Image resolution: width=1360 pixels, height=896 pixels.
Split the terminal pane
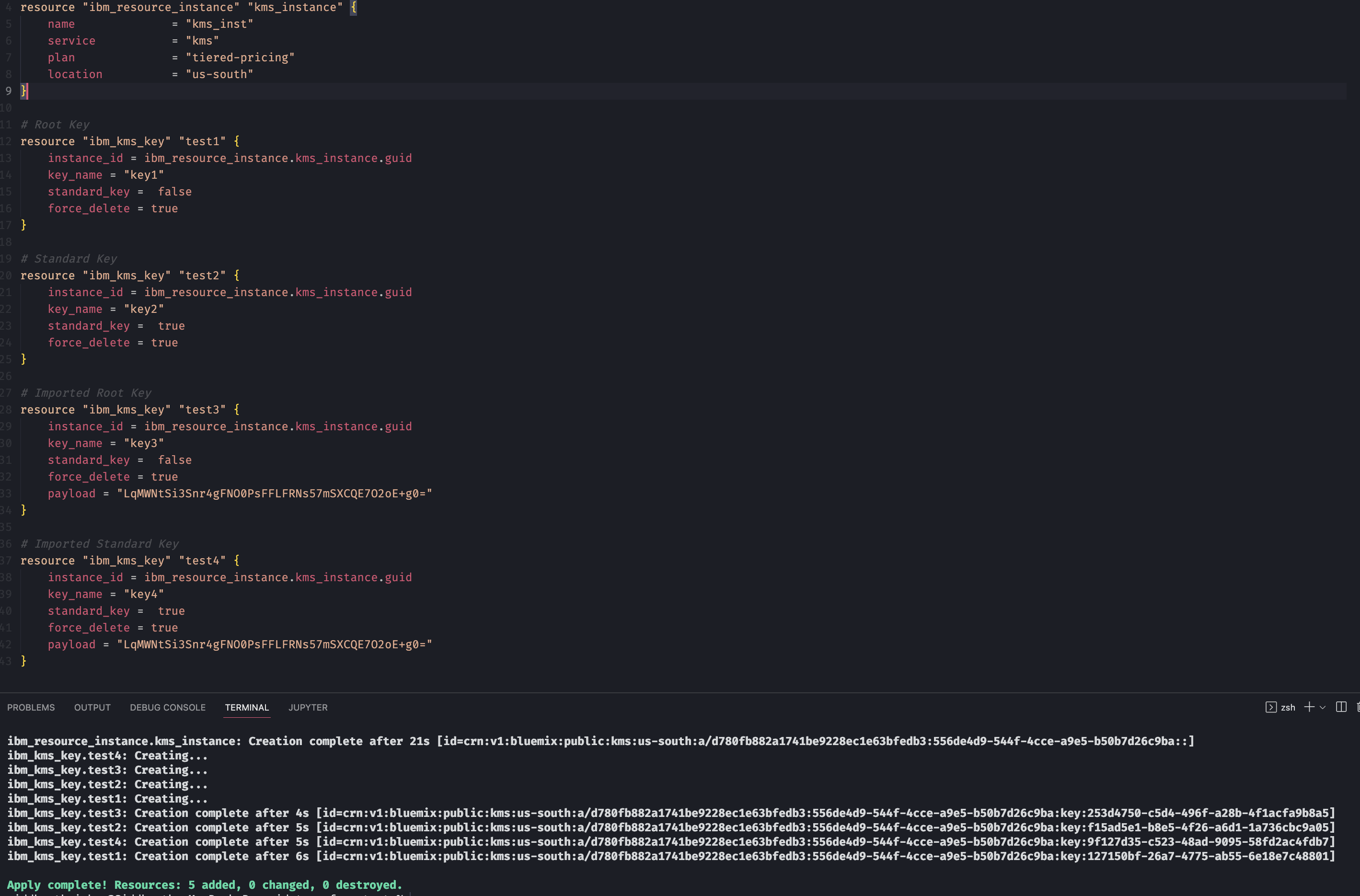click(x=1341, y=707)
